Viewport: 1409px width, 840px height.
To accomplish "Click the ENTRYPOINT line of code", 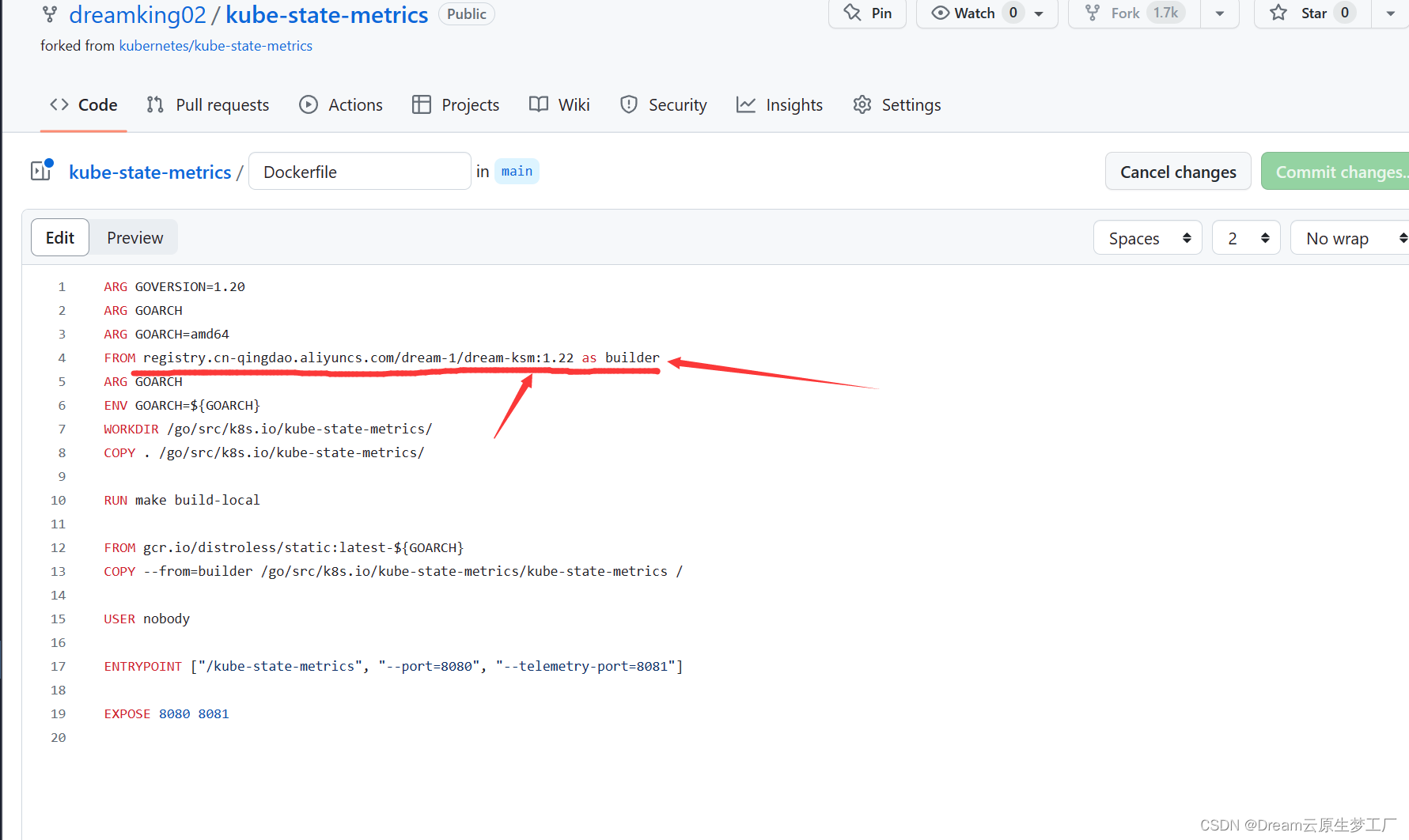I will pos(393,666).
